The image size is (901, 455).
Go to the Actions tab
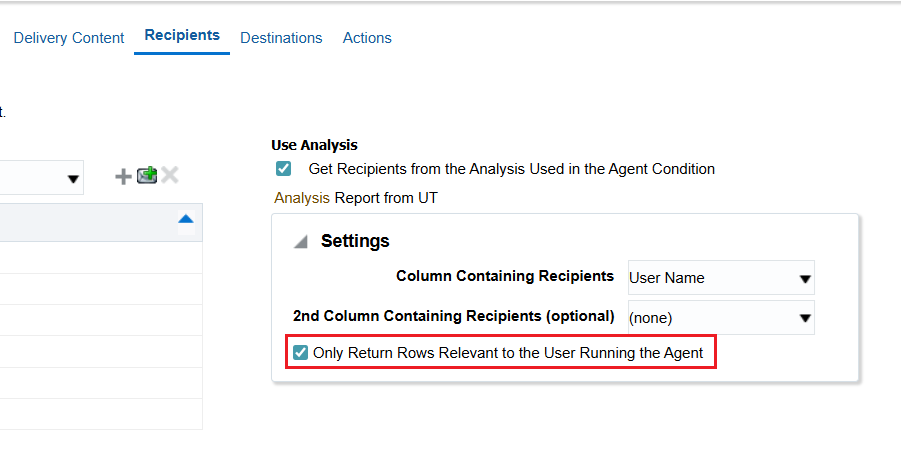[367, 38]
